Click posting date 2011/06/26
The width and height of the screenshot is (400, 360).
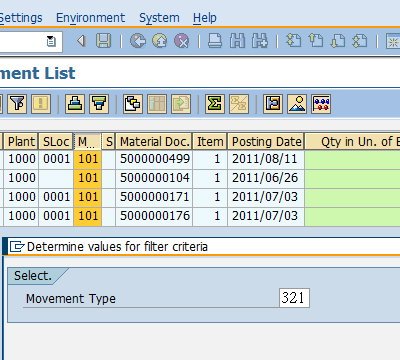[266, 178]
